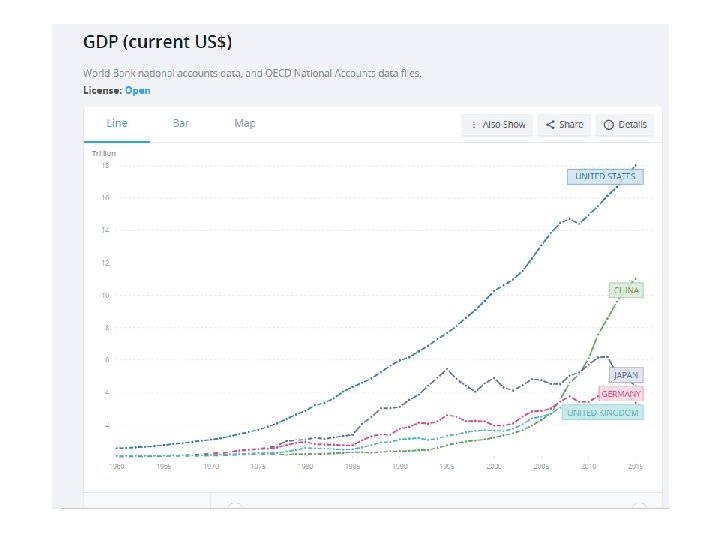The width and height of the screenshot is (720, 540).
Task: Click the GERMANY series label
Action: tap(621, 394)
